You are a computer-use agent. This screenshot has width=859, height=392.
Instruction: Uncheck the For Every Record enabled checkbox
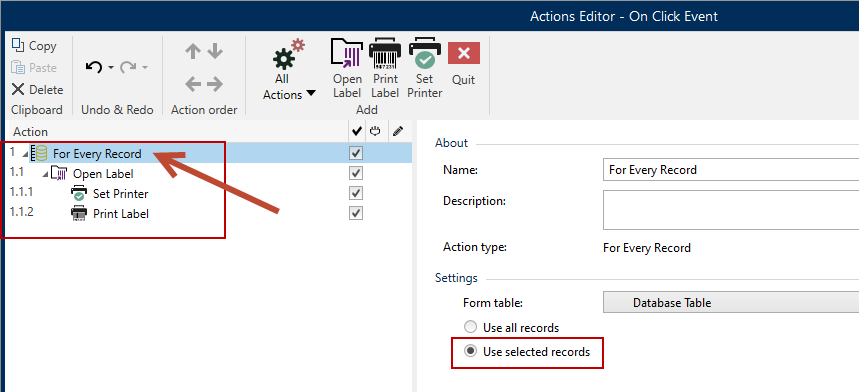pyautogui.click(x=356, y=154)
